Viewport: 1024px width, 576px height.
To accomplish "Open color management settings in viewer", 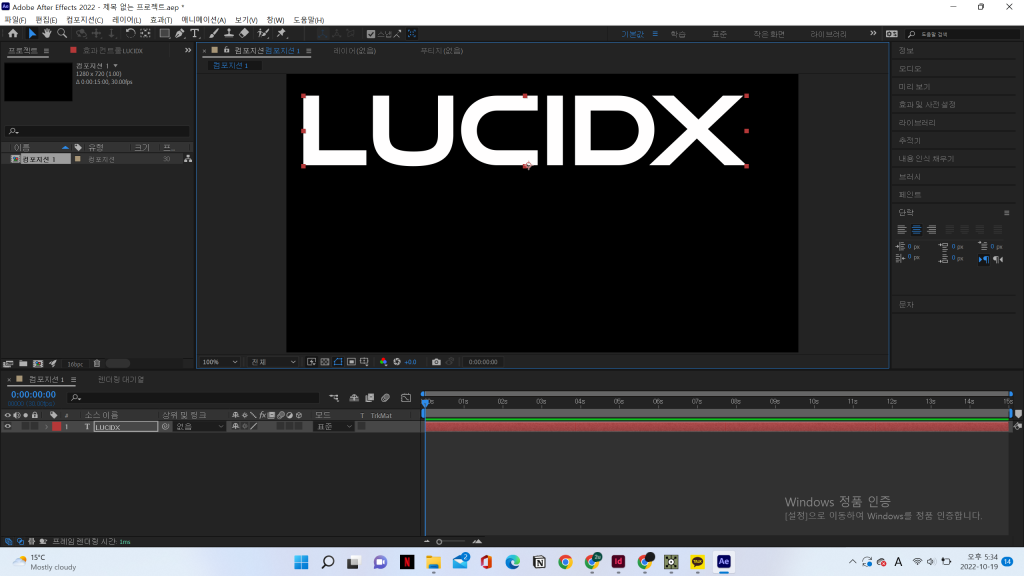I will pyautogui.click(x=383, y=362).
